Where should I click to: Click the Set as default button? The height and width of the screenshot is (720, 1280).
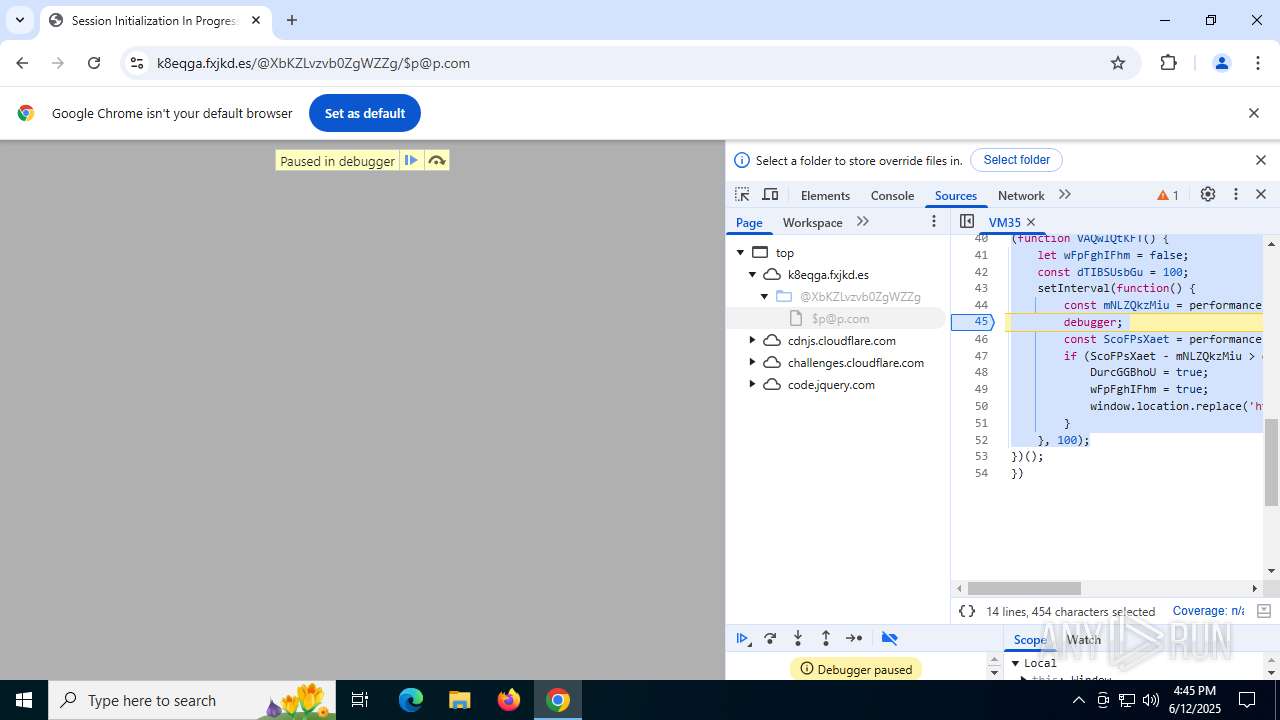(365, 113)
